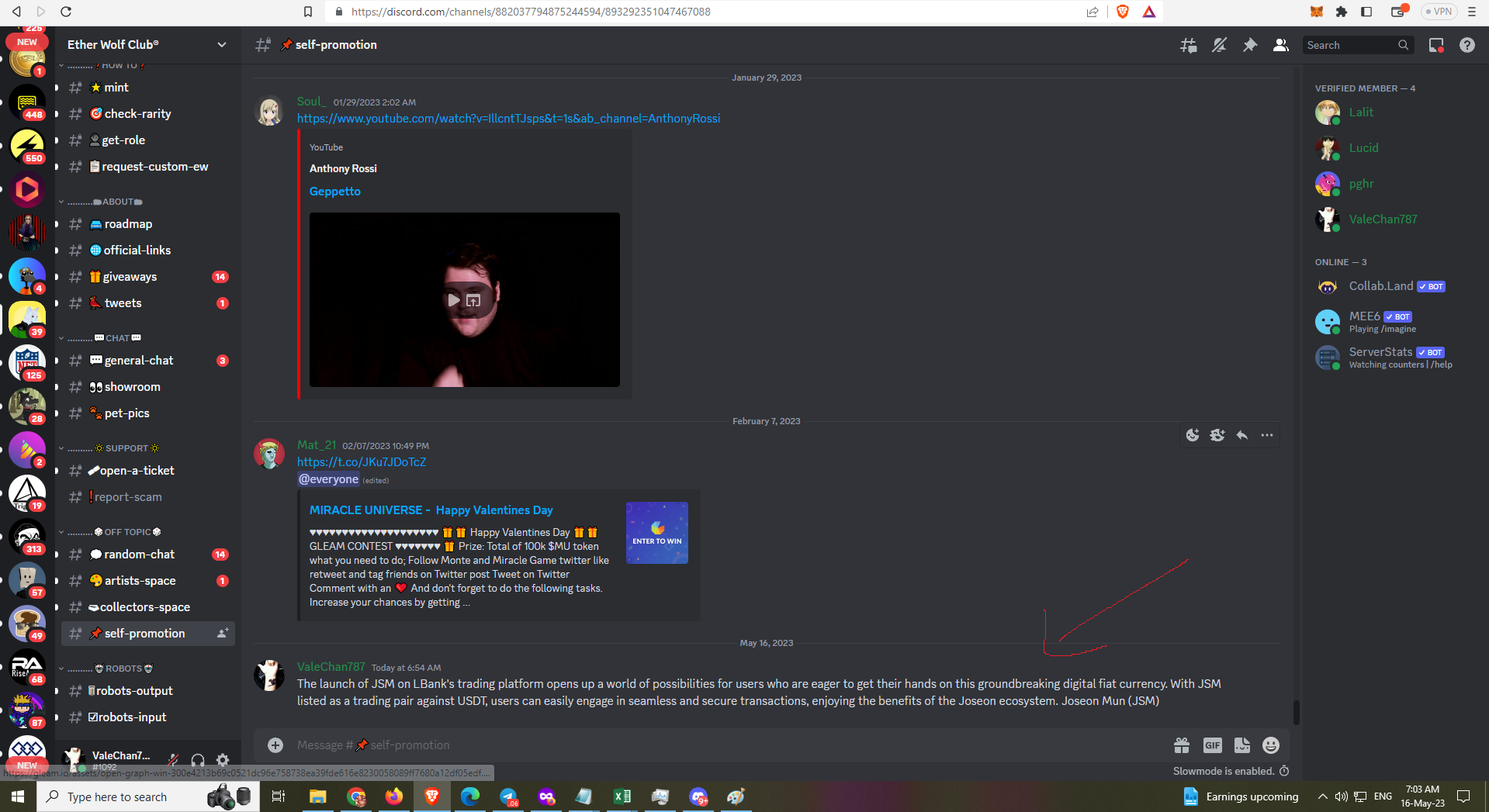Image resolution: width=1489 pixels, height=812 pixels.
Task: Bookmark this page in the address bar
Action: pyautogui.click(x=308, y=12)
